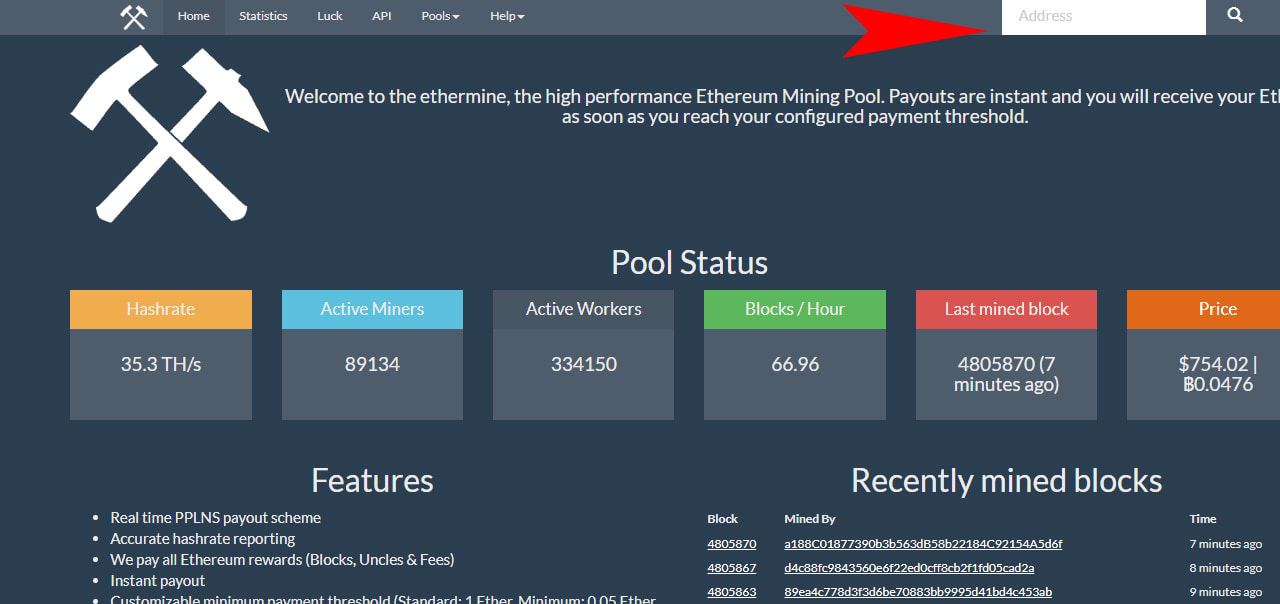
Task: Open block 4805863 details
Action: pos(732,592)
